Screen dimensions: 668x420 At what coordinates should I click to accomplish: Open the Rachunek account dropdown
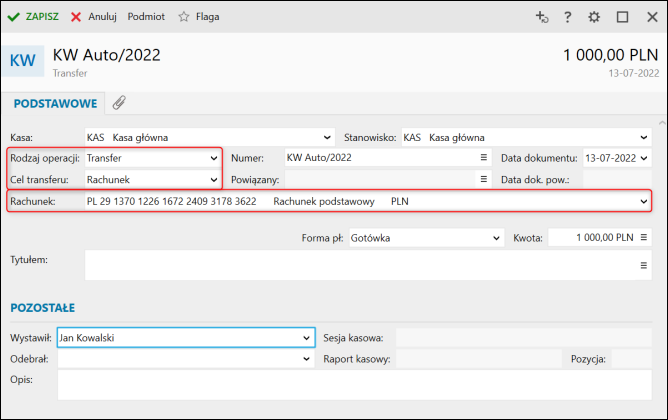pos(645,201)
